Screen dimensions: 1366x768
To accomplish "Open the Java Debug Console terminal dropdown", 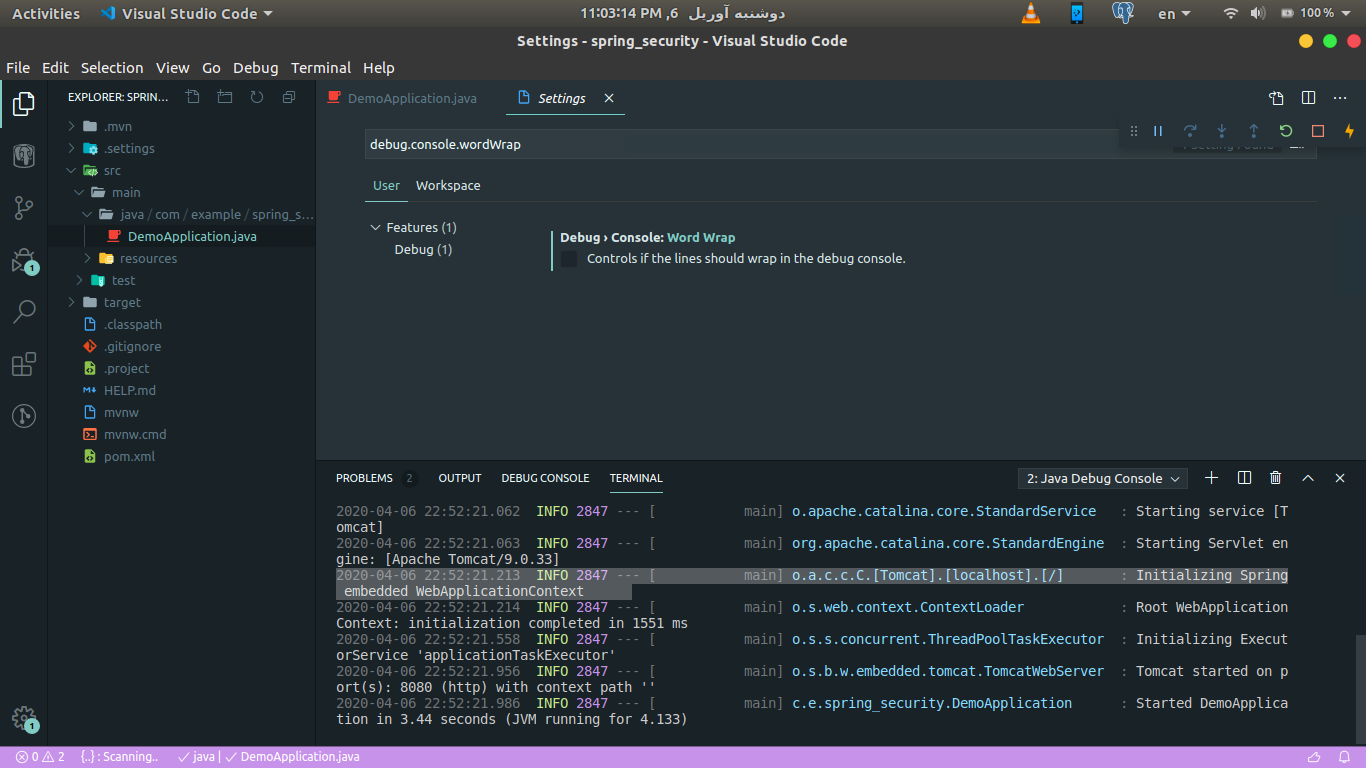I will pyautogui.click(x=1101, y=478).
